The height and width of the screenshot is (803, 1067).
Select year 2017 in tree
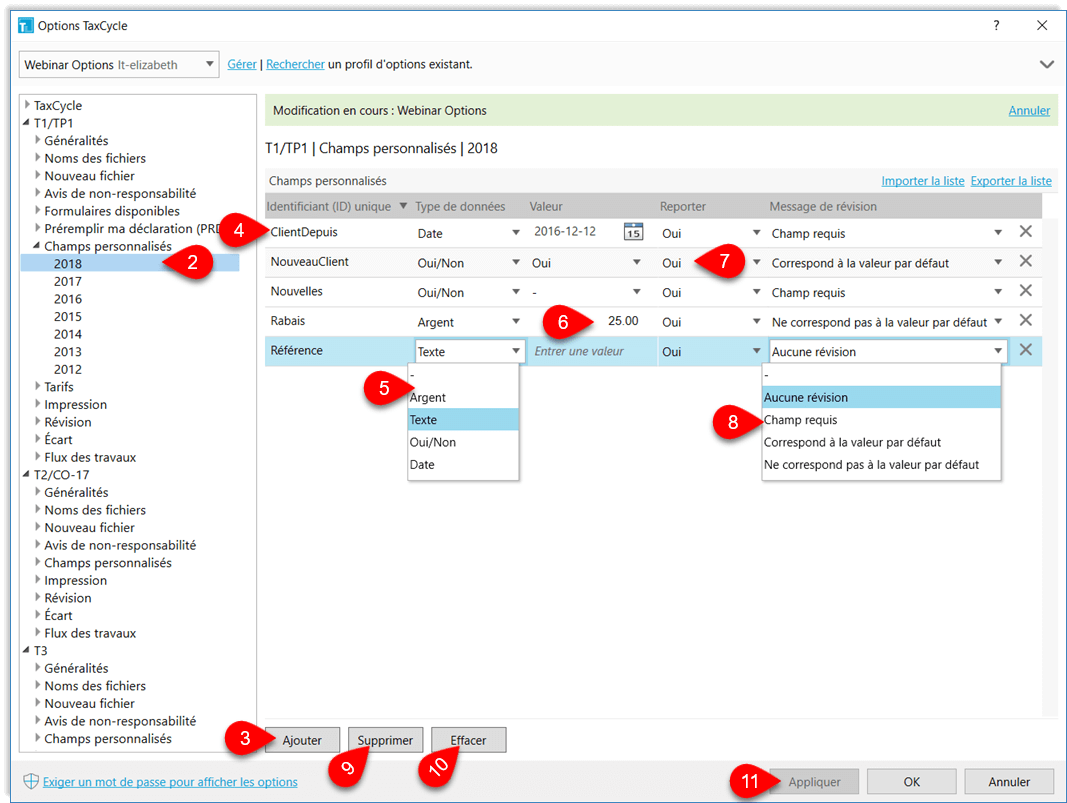point(68,281)
